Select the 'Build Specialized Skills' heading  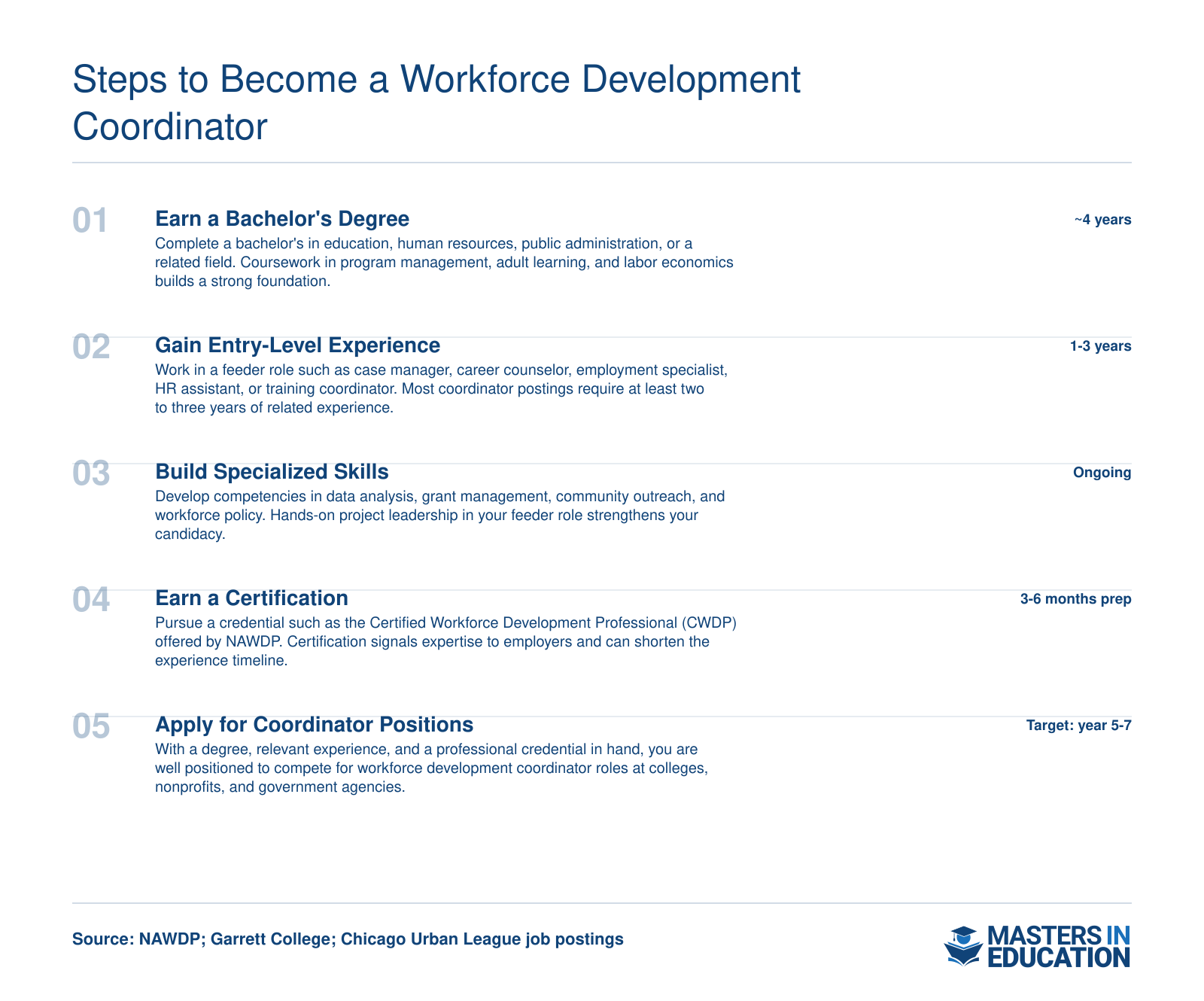click(272, 472)
